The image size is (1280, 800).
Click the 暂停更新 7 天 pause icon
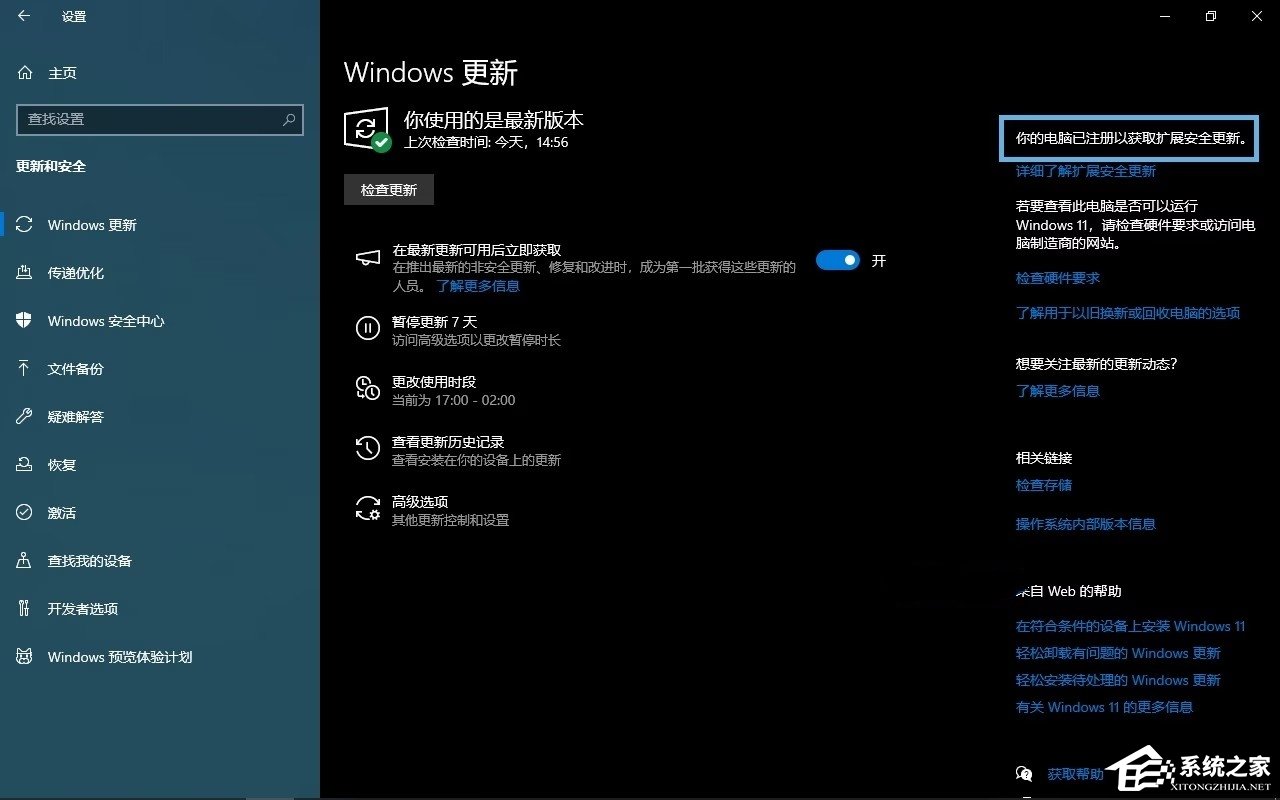pos(367,328)
